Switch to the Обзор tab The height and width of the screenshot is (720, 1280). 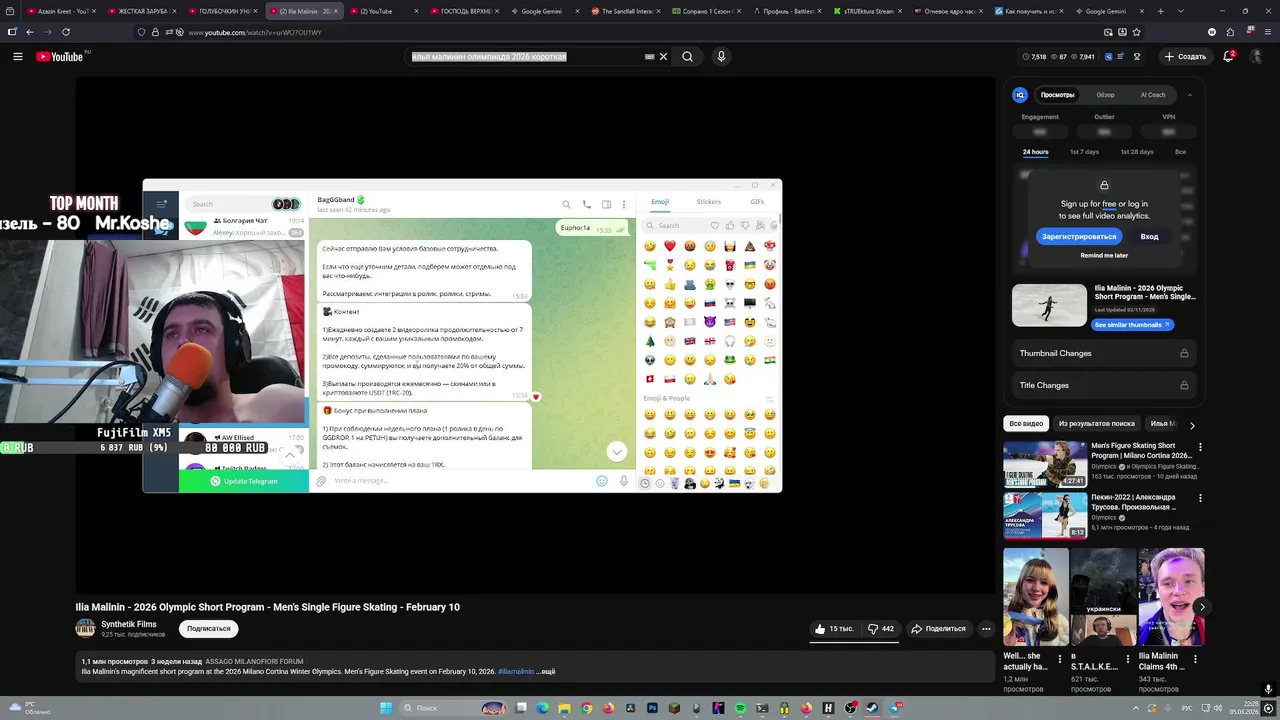1105,95
